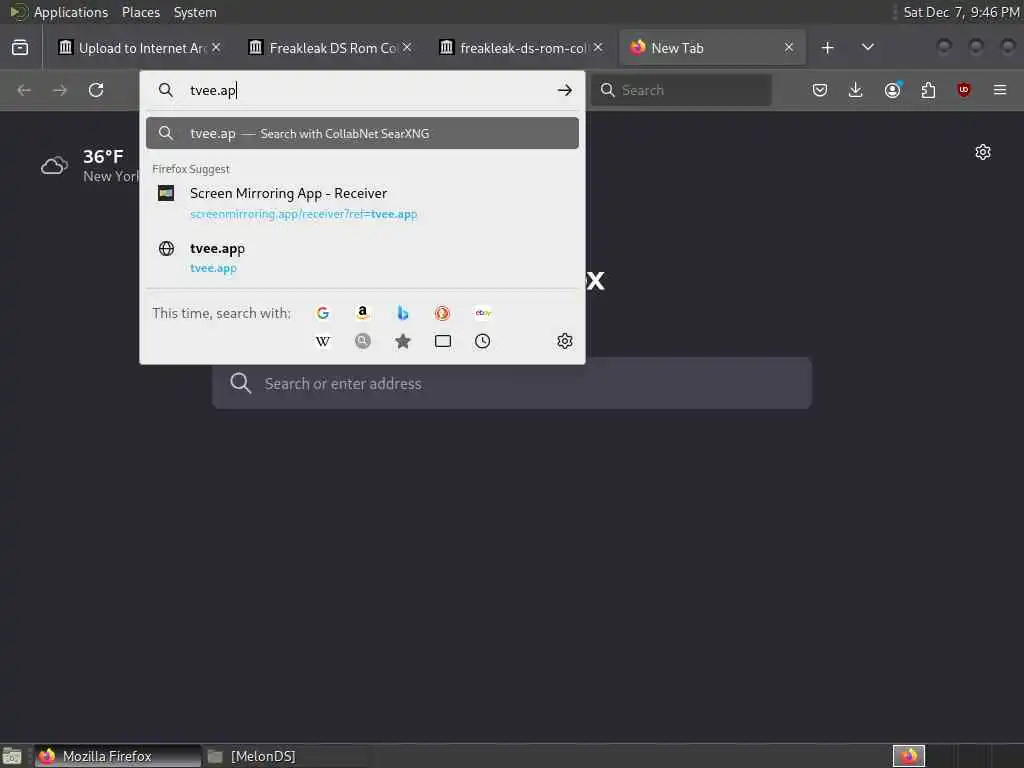Search this time with Bing
The height and width of the screenshot is (768, 1024).
(403, 313)
